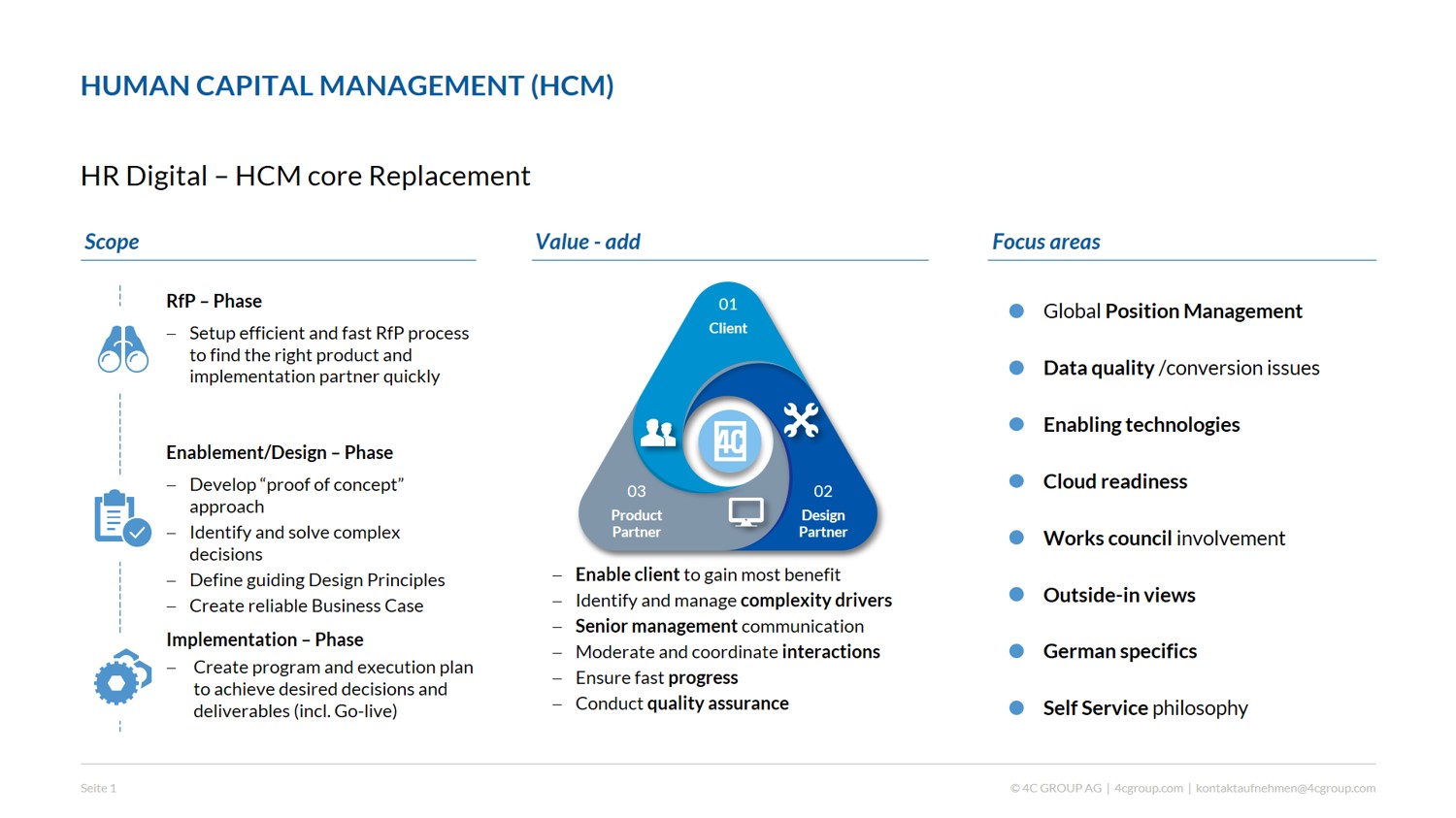
Task: Click 'Data quality /conversion issues' focus area
Action: coord(1180,368)
